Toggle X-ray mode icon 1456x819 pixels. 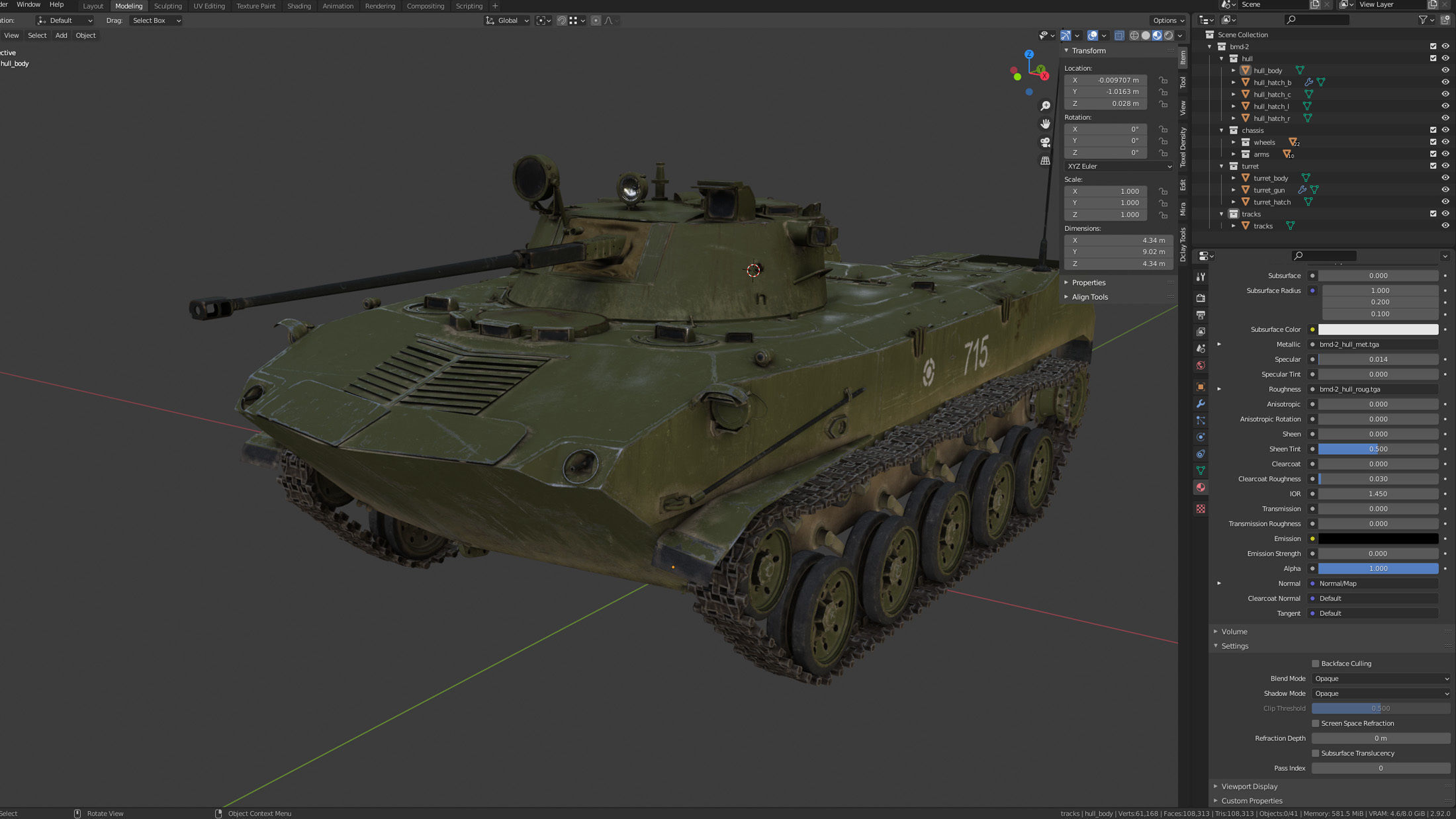1119,36
